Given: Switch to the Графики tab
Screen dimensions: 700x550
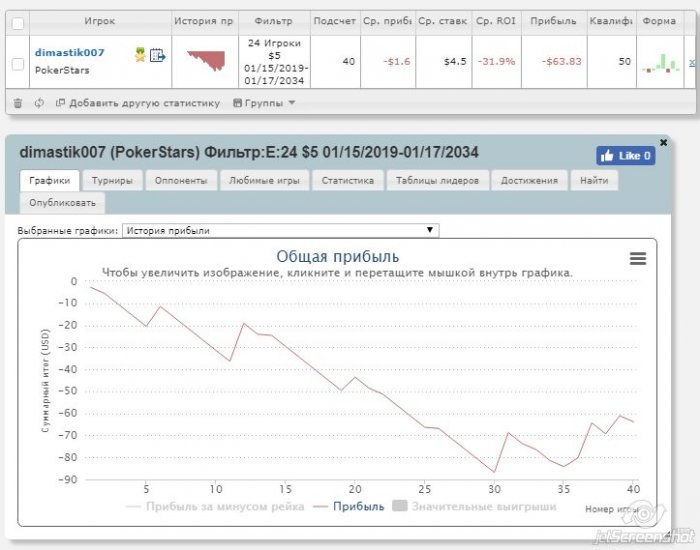Looking at the screenshot, I should (50, 180).
